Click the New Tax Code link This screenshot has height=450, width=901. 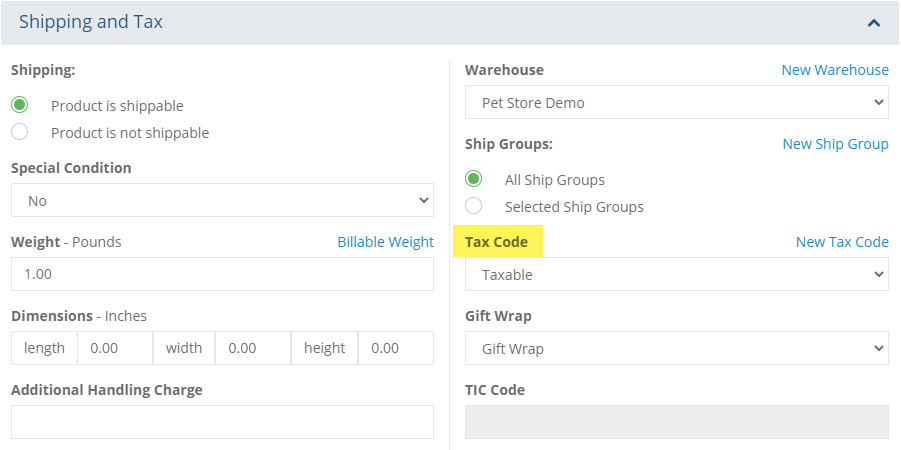tap(841, 242)
